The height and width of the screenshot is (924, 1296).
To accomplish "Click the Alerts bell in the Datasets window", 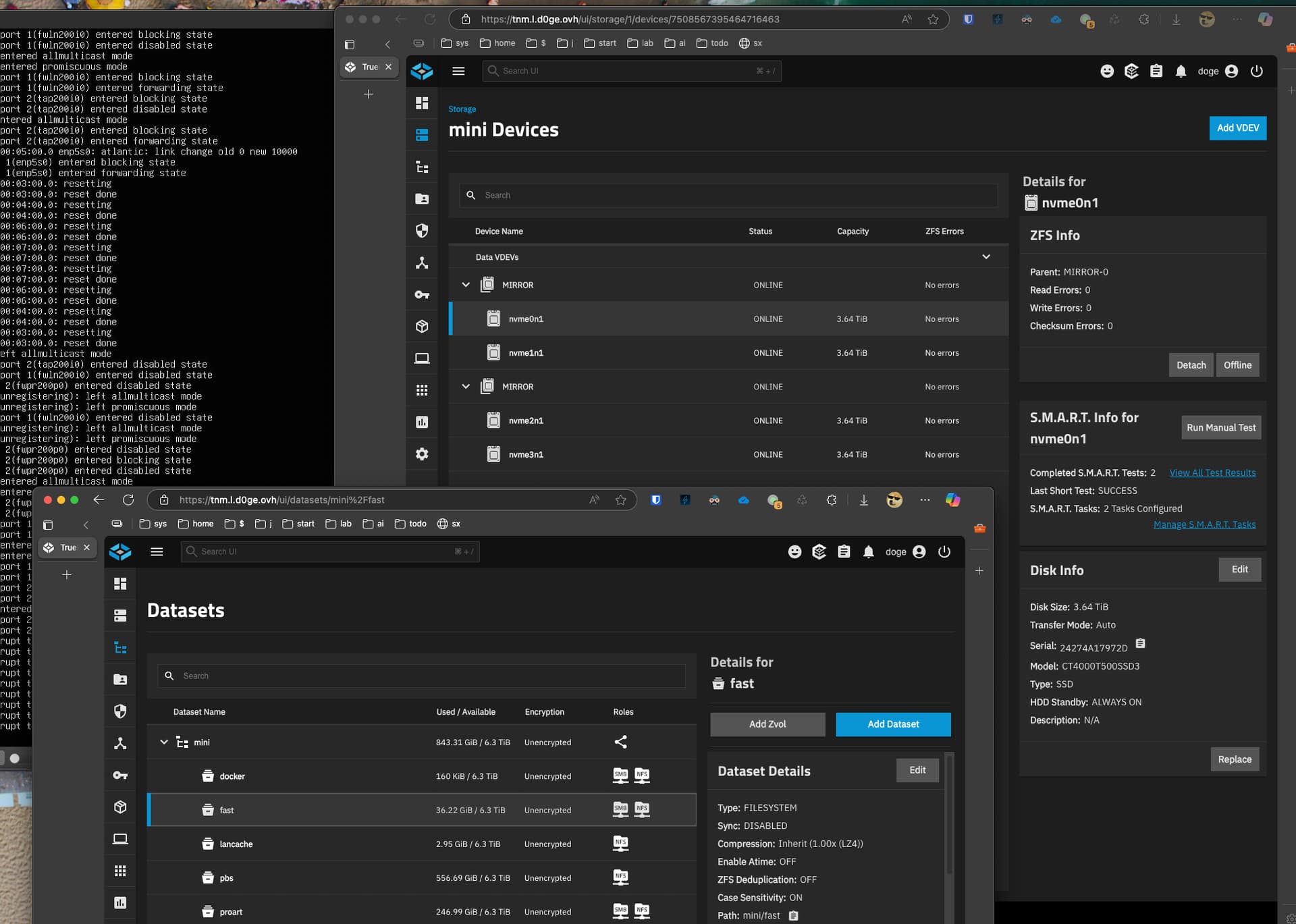I will pyautogui.click(x=869, y=552).
